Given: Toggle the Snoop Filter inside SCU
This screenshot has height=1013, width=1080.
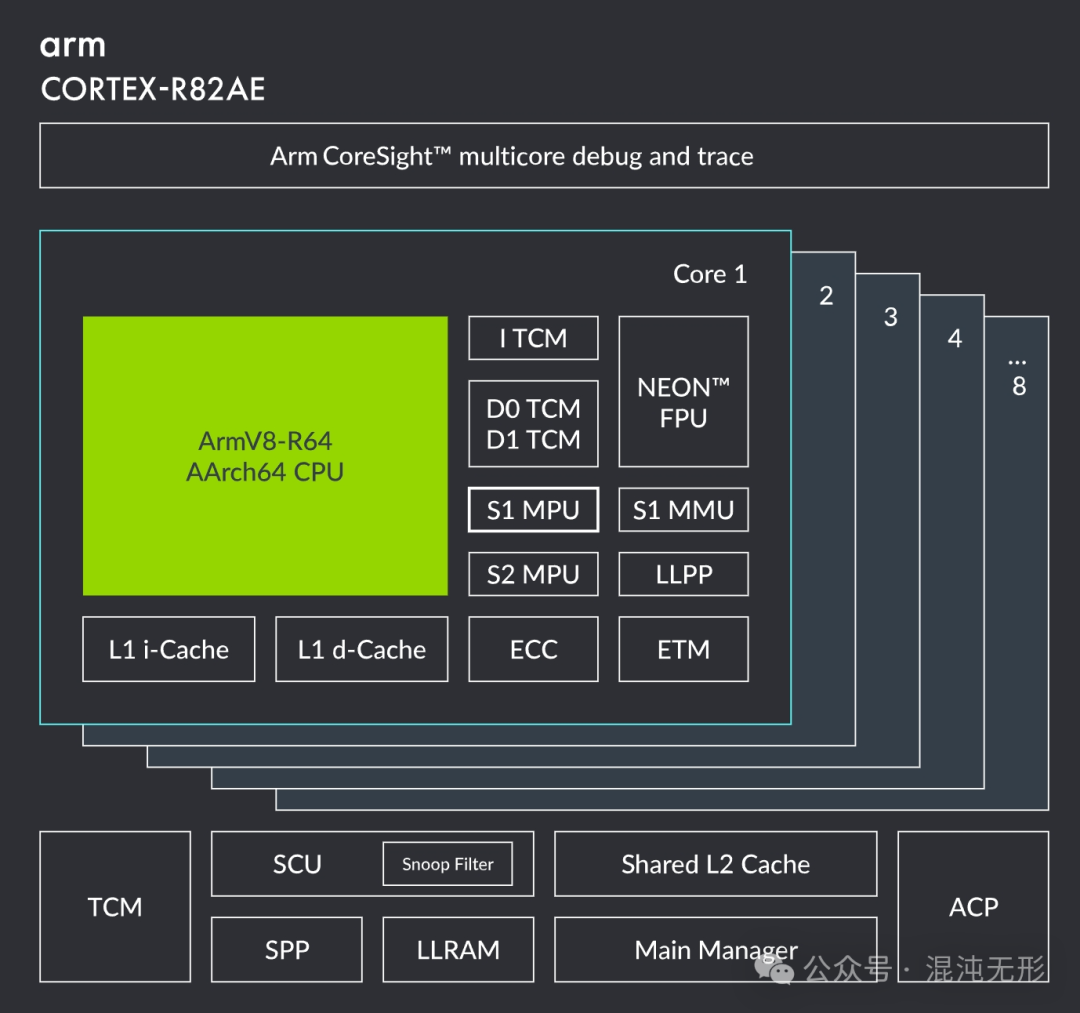Looking at the screenshot, I should tap(447, 864).
